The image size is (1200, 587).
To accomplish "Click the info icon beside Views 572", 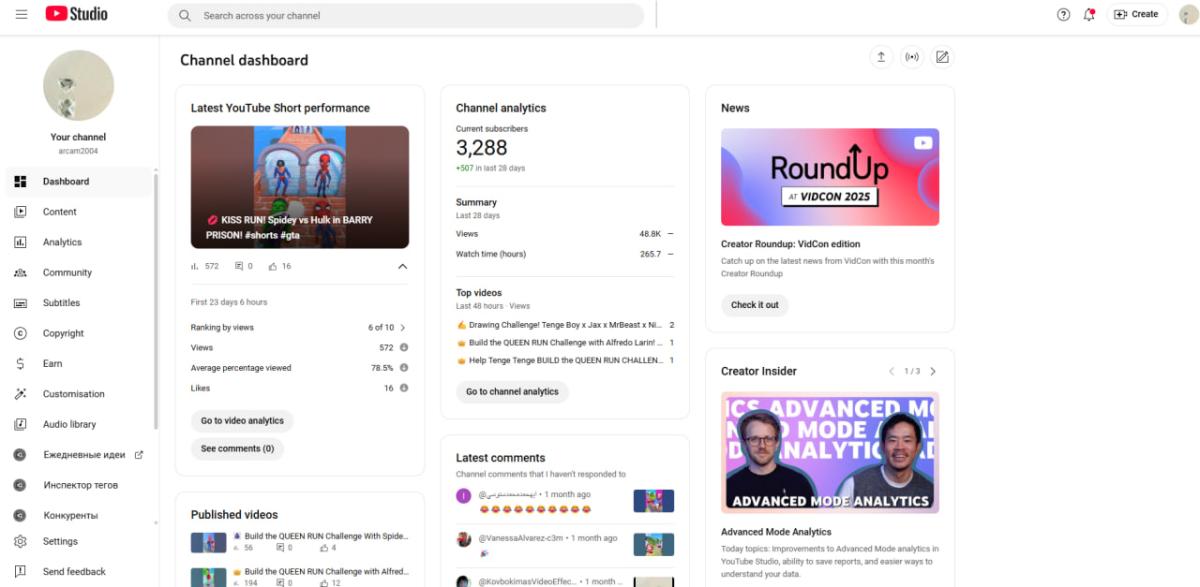I will [404, 347].
